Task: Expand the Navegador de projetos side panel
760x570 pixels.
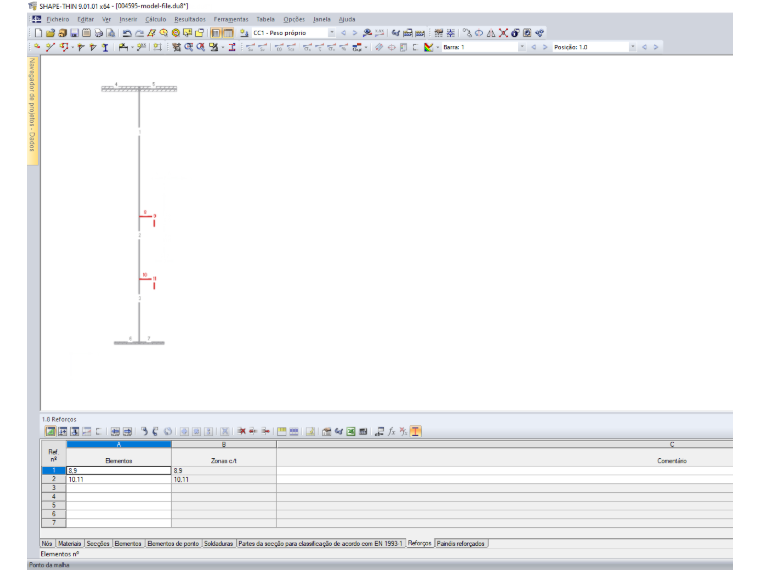Action: (32, 110)
